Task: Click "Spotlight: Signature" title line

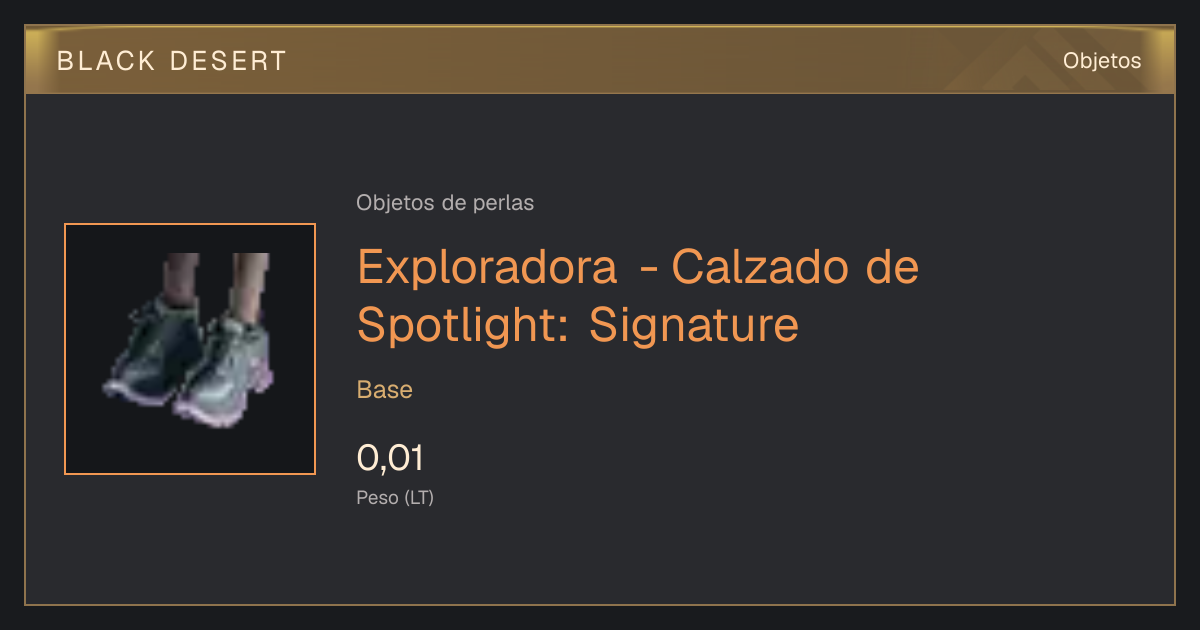Action: coord(578,324)
